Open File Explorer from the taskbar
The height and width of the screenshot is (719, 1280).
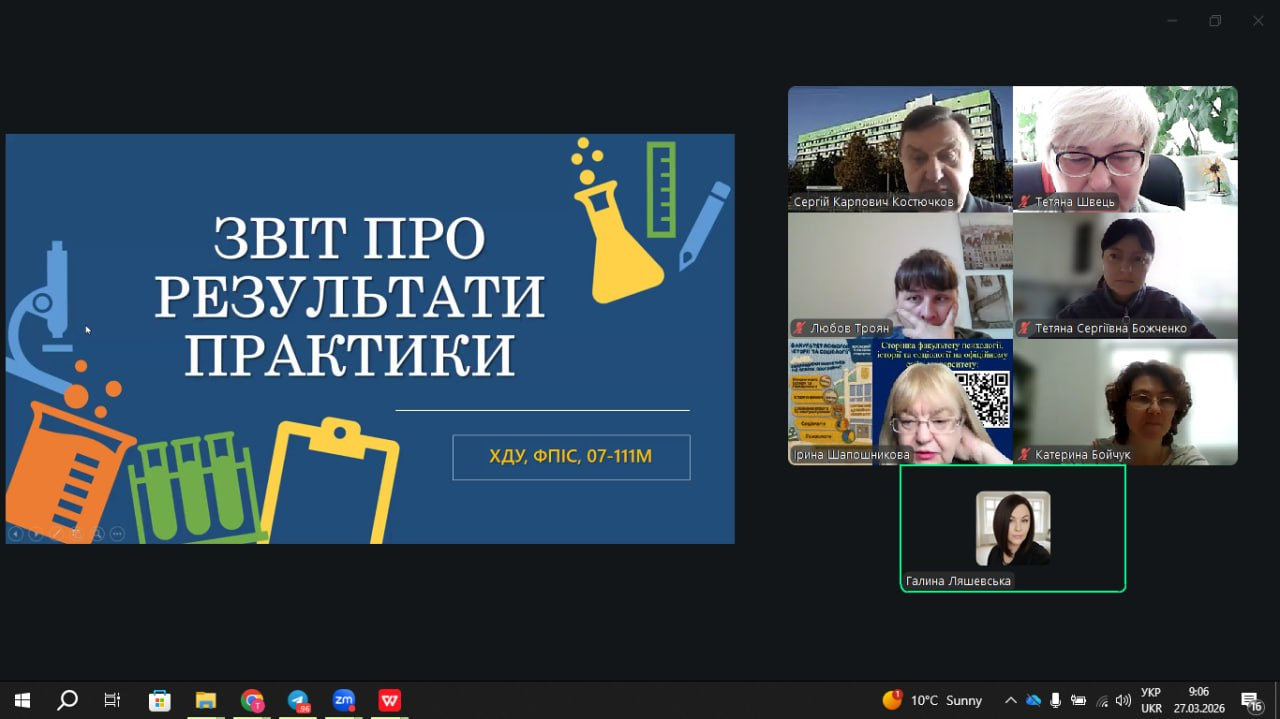pyautogui.click(x=205, y=700)
